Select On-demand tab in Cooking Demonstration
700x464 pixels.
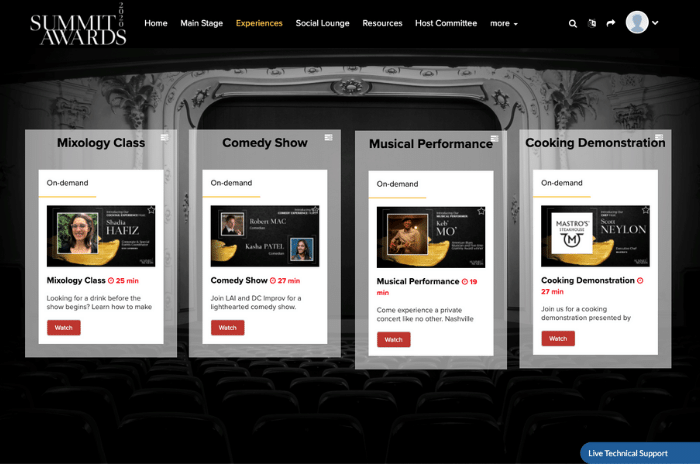(x=561, y=183)
